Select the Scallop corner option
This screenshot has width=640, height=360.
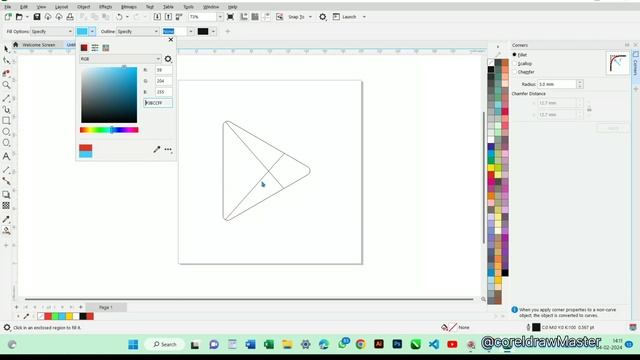pyautogui.click(x=515, y=64)
